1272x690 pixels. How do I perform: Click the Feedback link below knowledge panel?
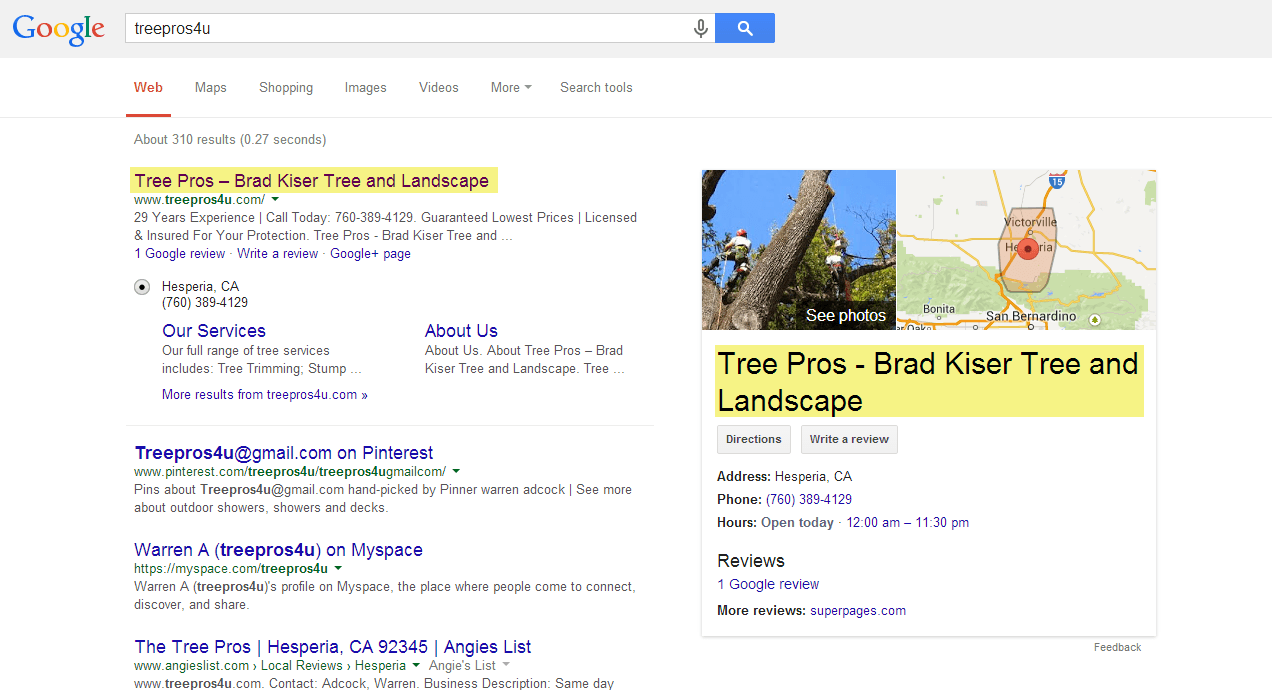coord(1117,647)
